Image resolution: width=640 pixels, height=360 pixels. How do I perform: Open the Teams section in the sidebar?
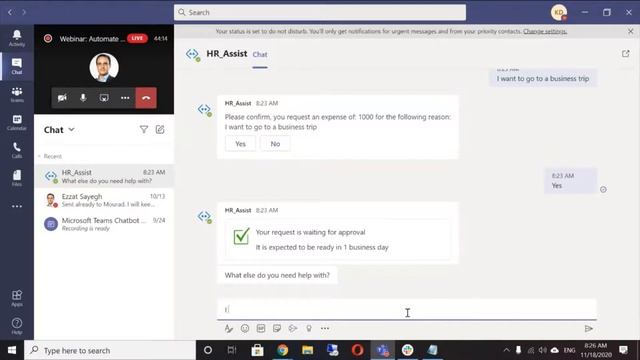pyautogui.click(x=17, y=94)
